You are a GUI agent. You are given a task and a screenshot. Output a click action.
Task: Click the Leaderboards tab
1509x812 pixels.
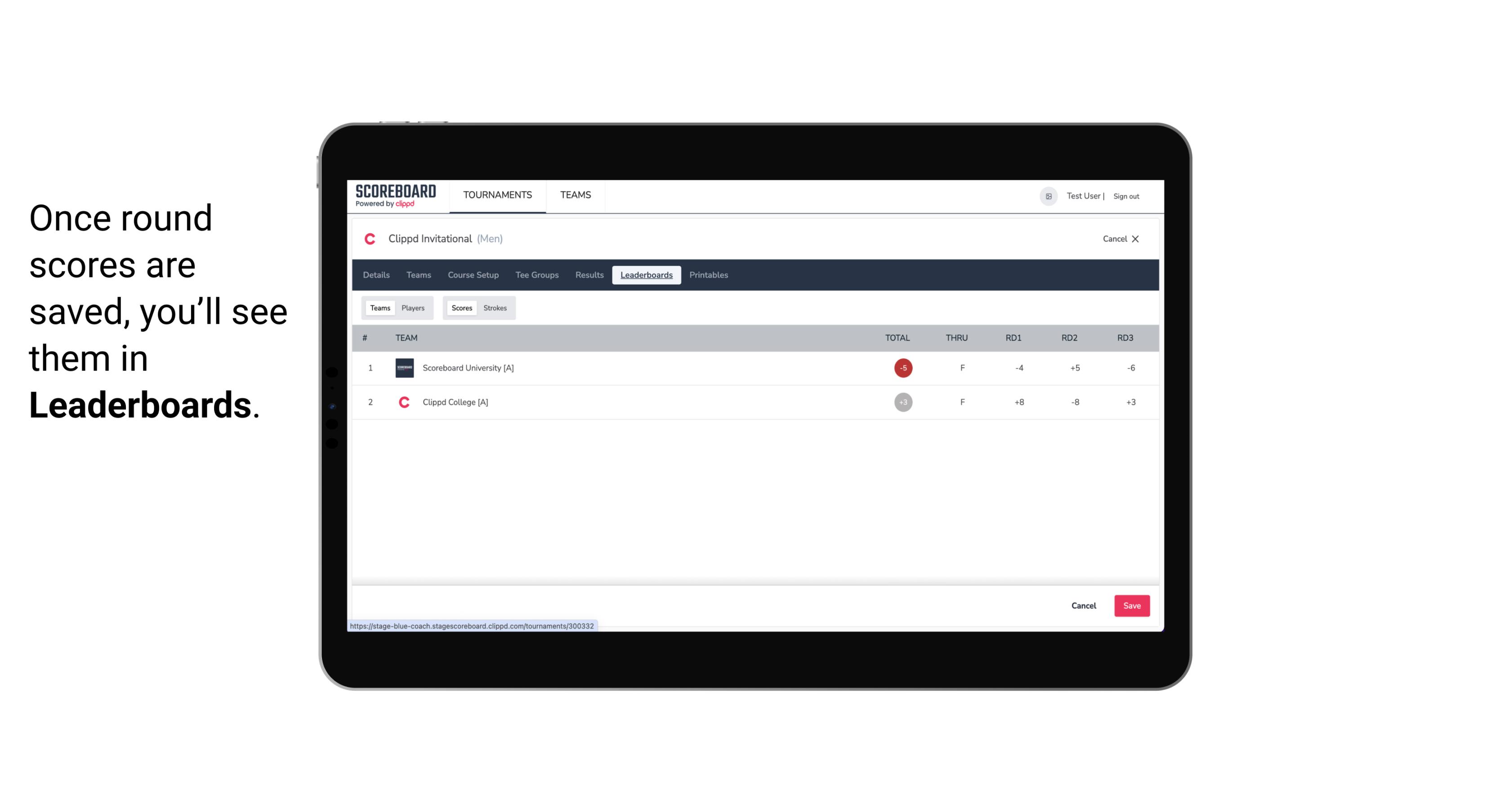point(647,275)
